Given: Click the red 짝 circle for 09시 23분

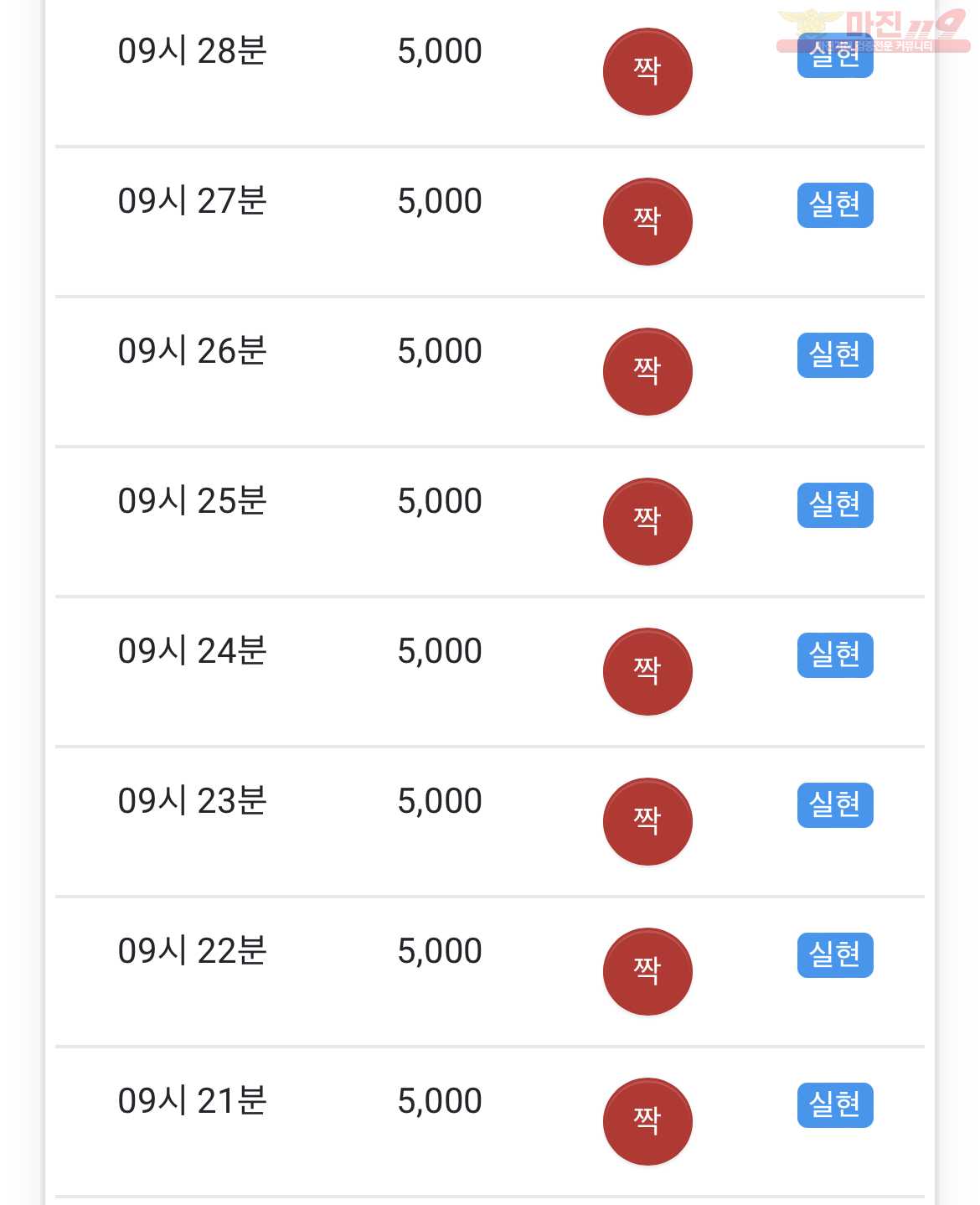Looking at the screenshot, I should click(647, 822).
